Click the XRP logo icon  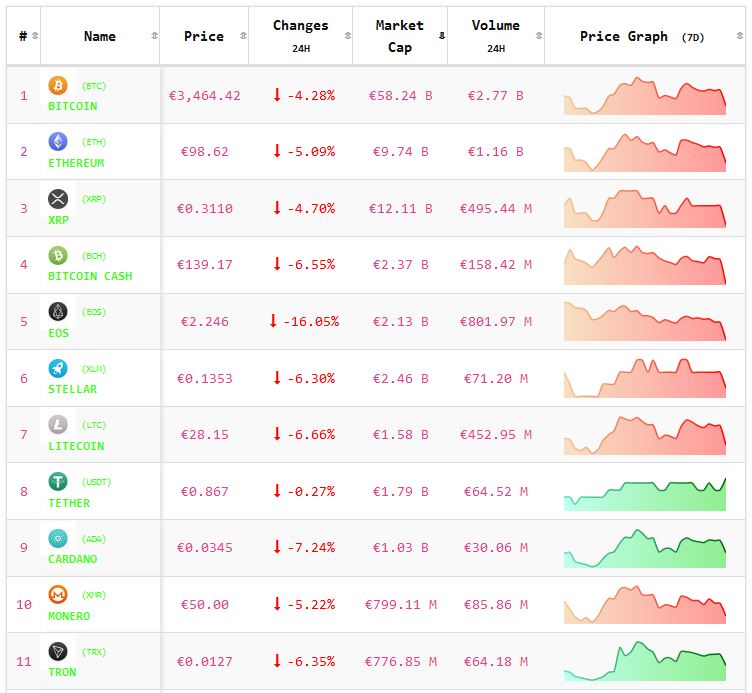pyautogui.click(x=58, y=199)
